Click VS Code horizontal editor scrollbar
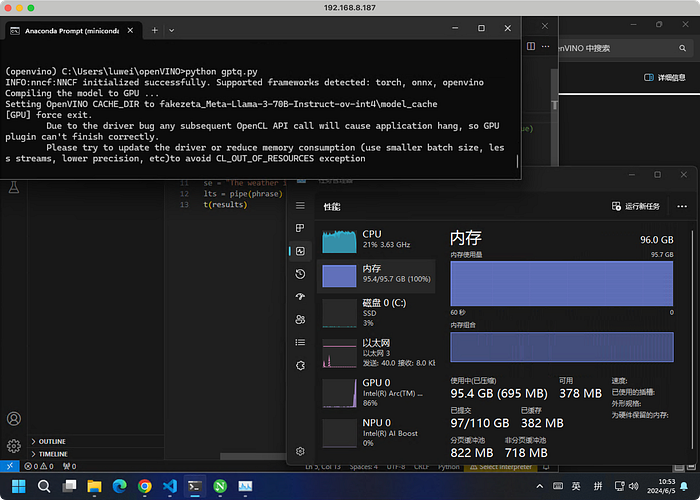 pyautogui.click(x=253, y=456)
